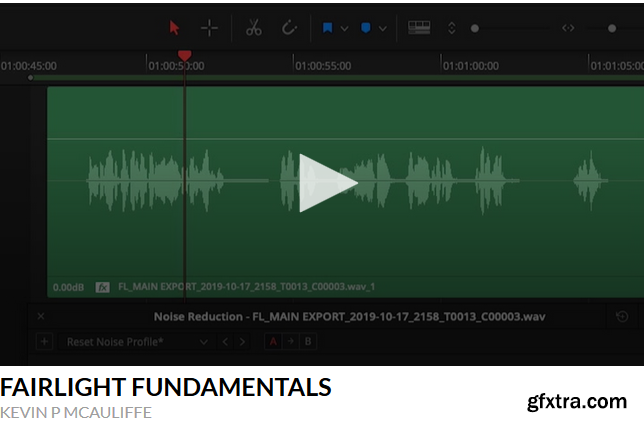Open the timeline view options icon
The image size is (644, 425).
pos(419,28)
